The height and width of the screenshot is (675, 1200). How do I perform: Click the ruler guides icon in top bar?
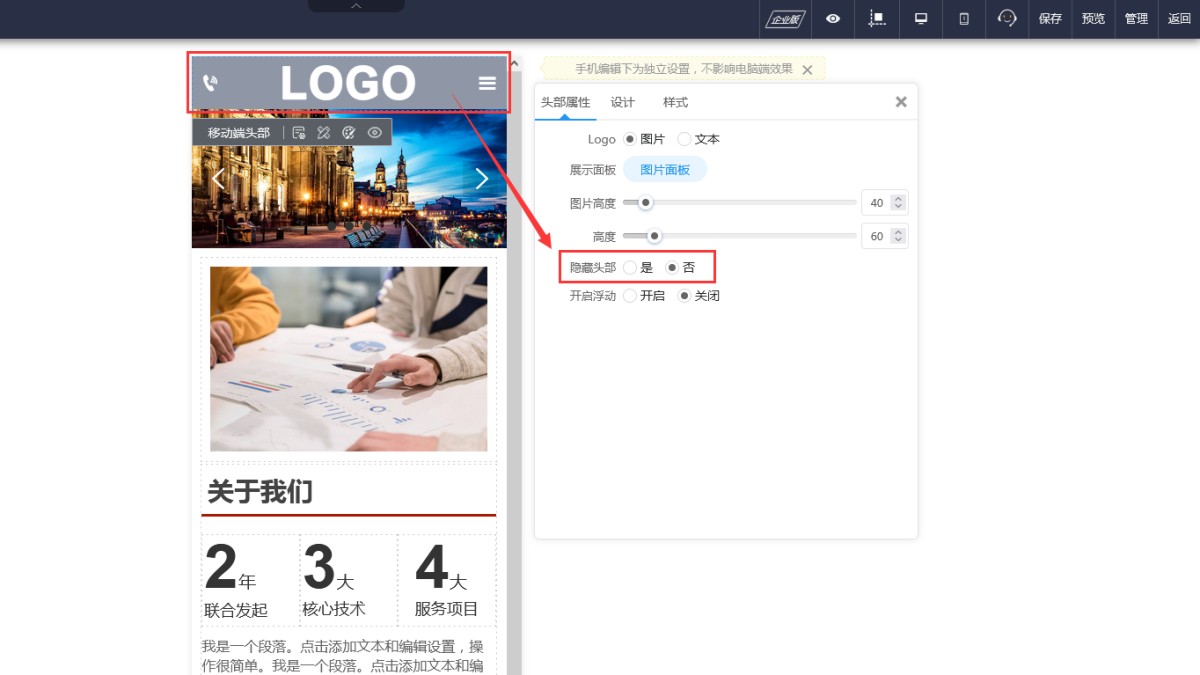877,19
